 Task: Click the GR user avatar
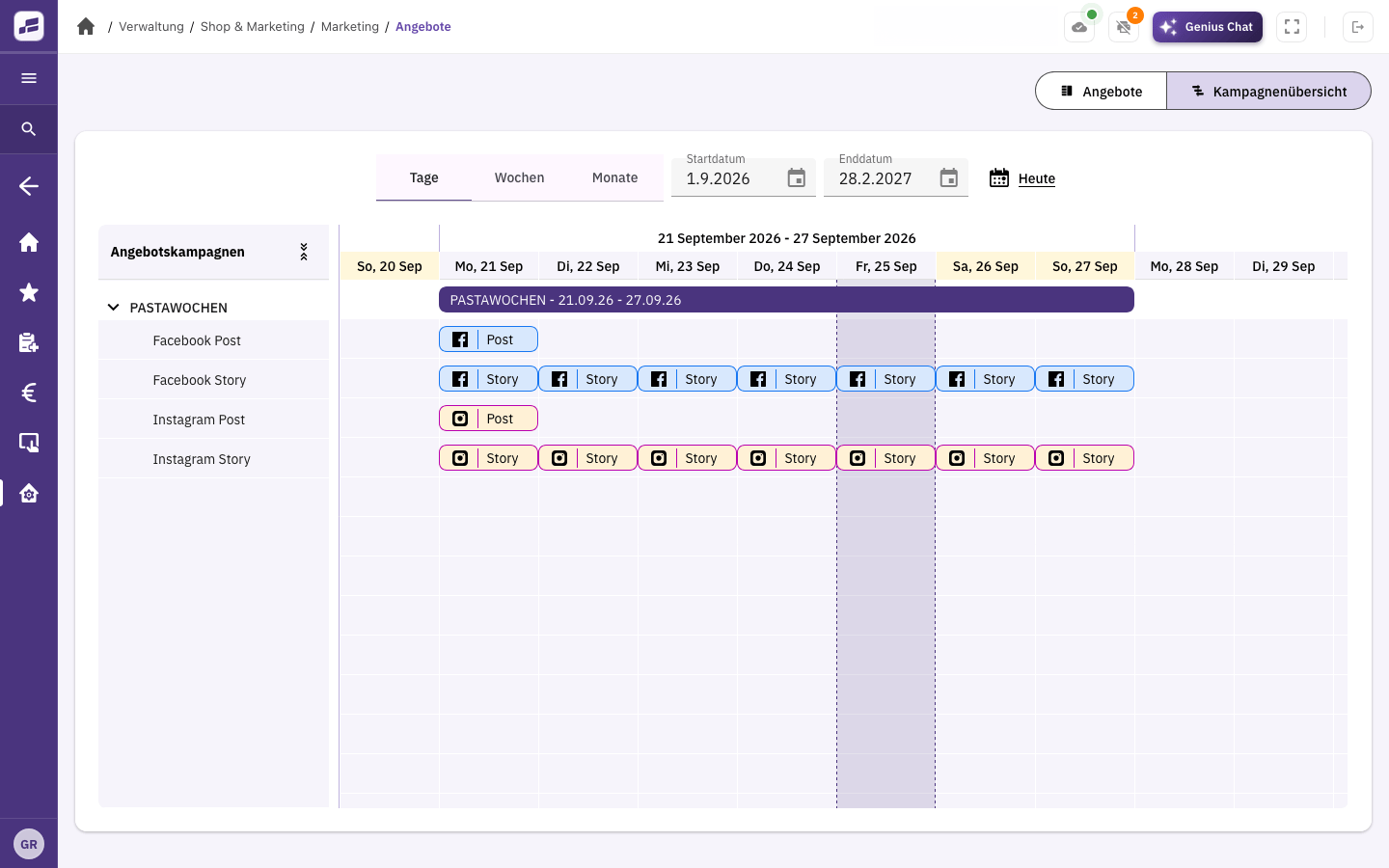point(29,844)
